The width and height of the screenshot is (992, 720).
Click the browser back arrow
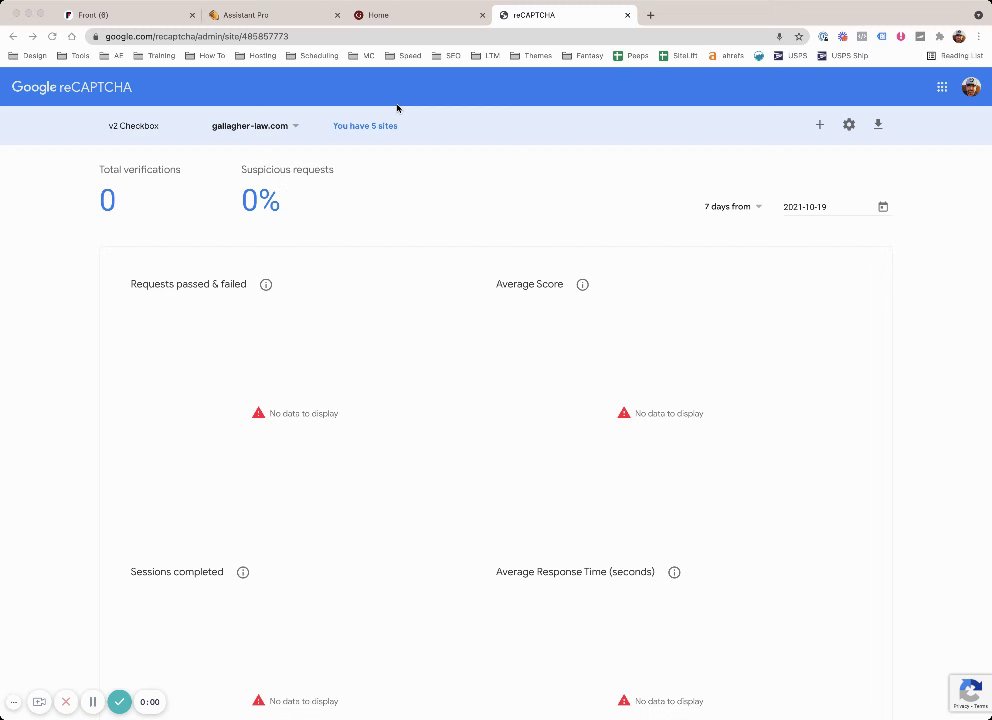(x=13, y=37)
